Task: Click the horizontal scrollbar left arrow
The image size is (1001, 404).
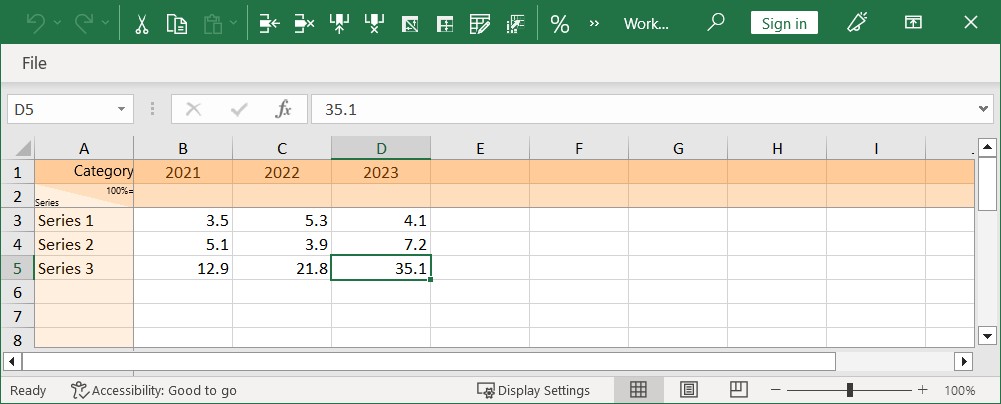Action: point(11,362)
